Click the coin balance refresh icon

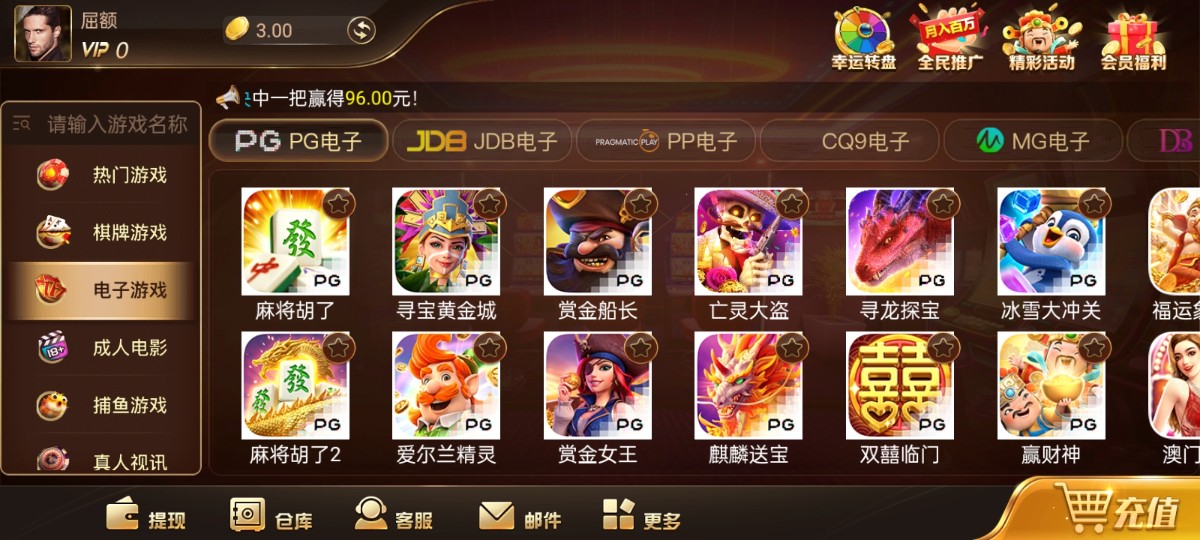[360, 30]
